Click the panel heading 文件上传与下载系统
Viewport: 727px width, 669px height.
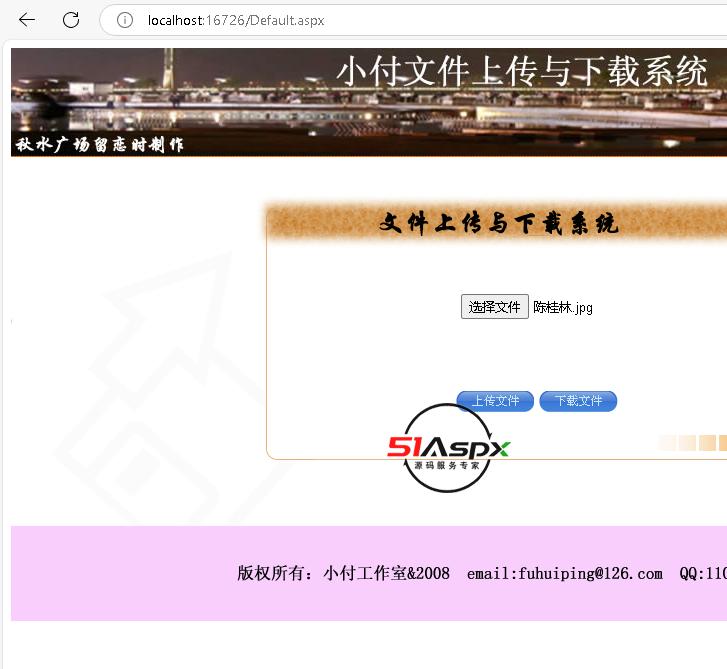tap(498, 223)
